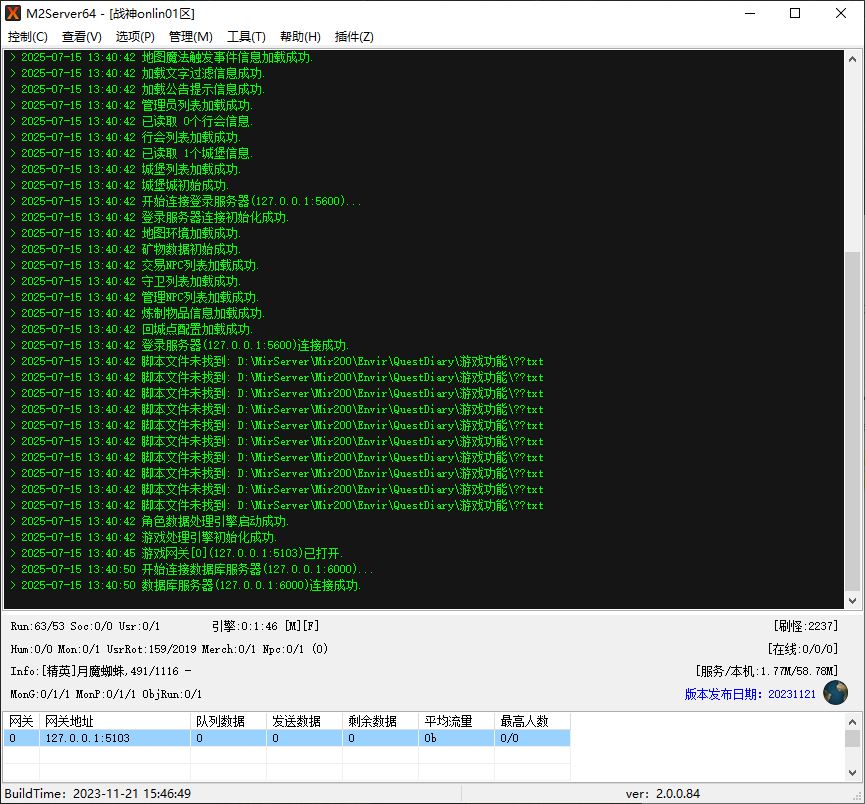Click log line 回城点配置加载成功
Image resolution: width=865 pixels, height=804 pixels.
pos(131,329)
